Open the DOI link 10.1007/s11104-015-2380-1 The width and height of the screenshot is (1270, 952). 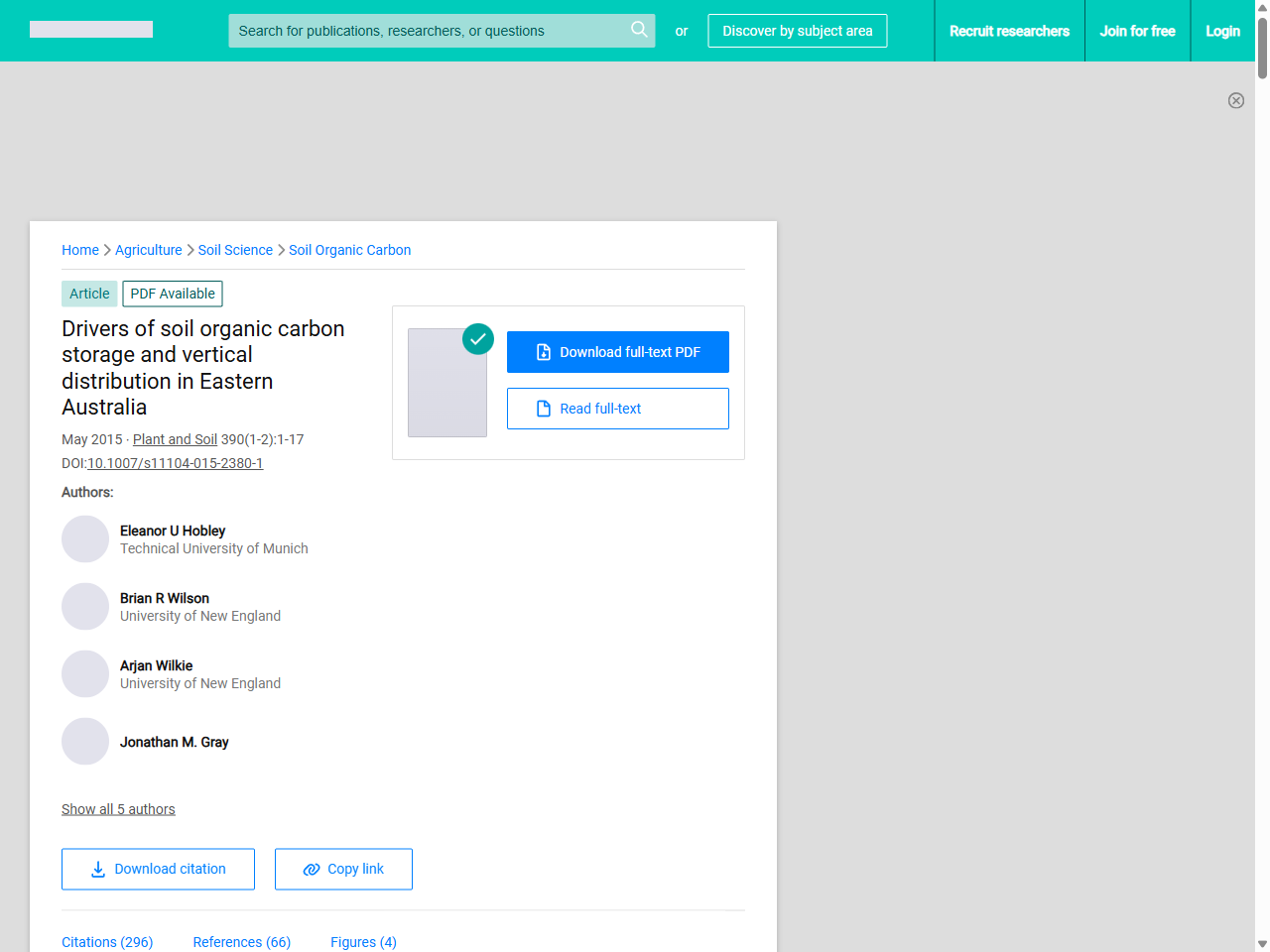(175, 463)
